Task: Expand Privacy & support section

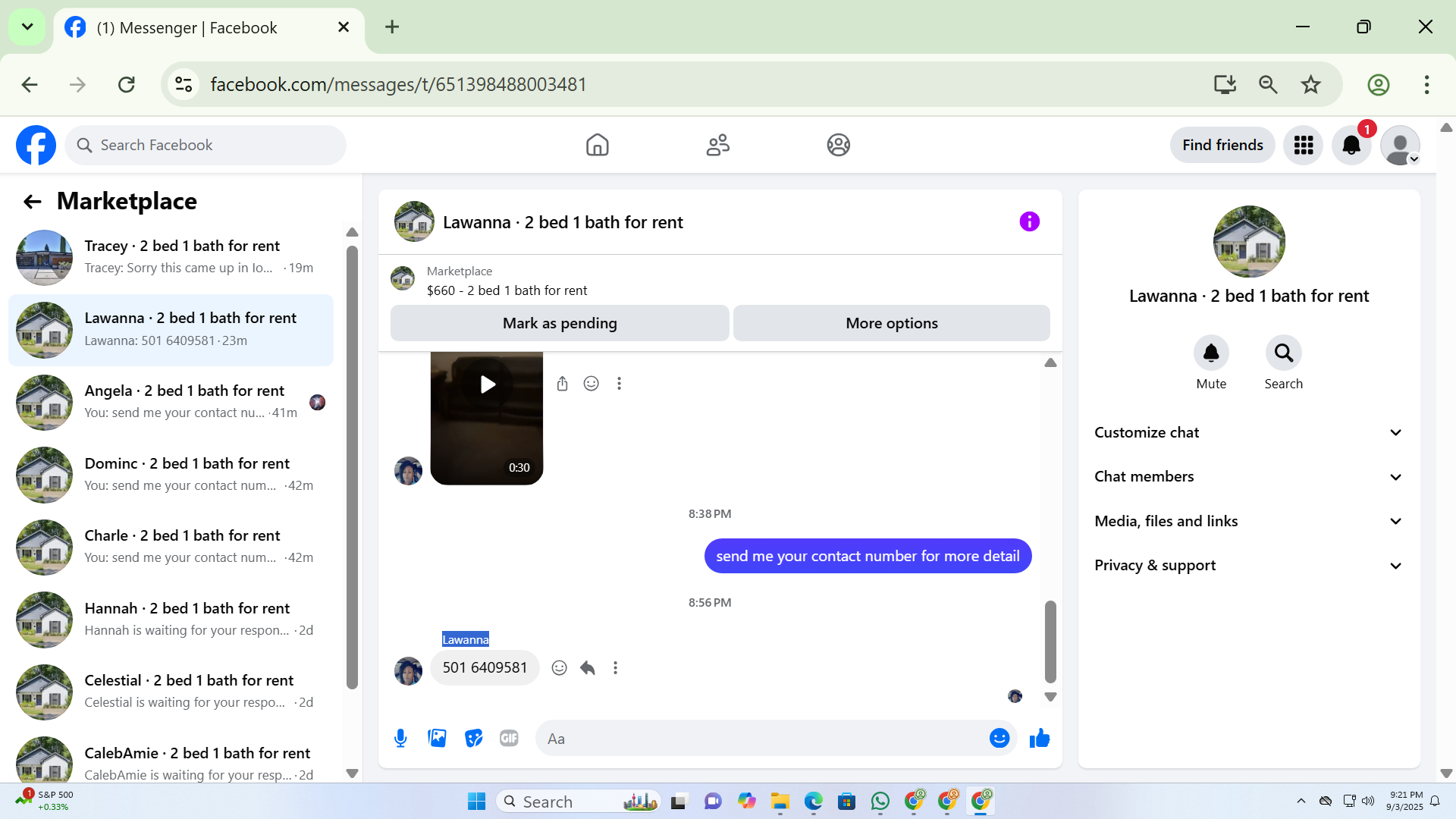Action: tap(1248, 566)
